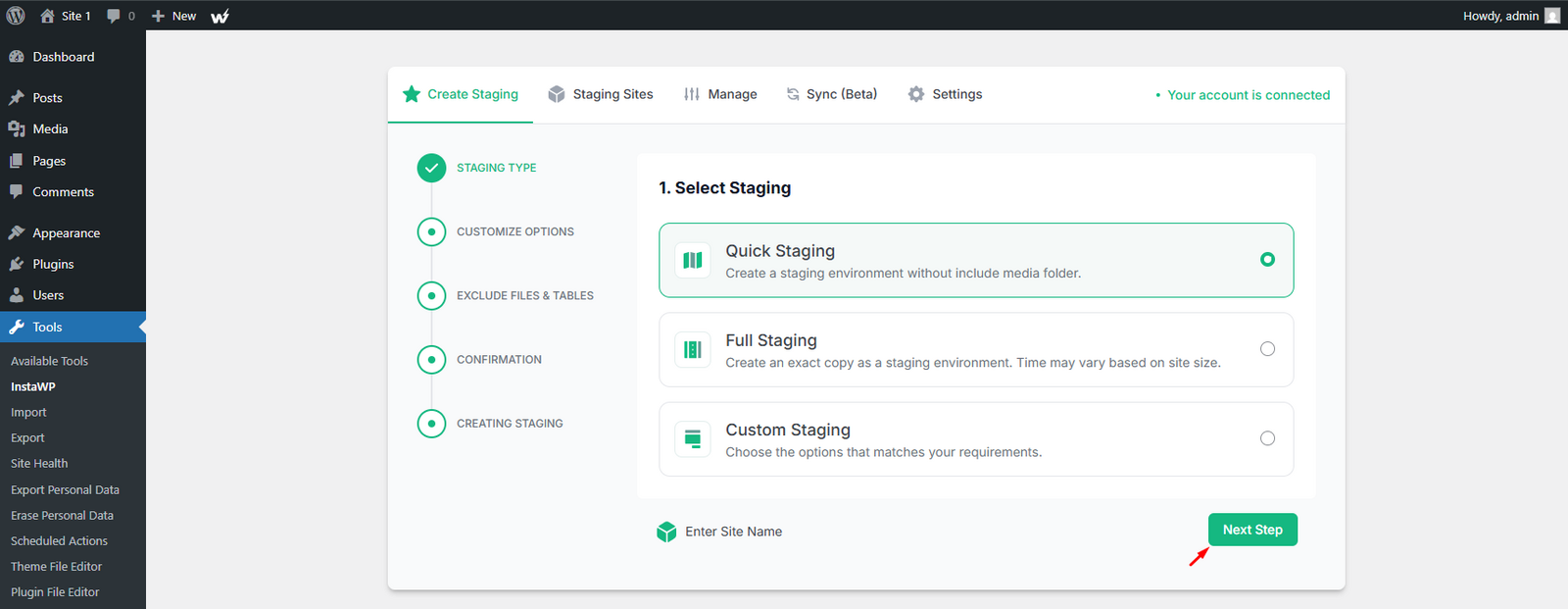Open Export submenu link
The image size is (1568, 609).
[x=27, y=438]
